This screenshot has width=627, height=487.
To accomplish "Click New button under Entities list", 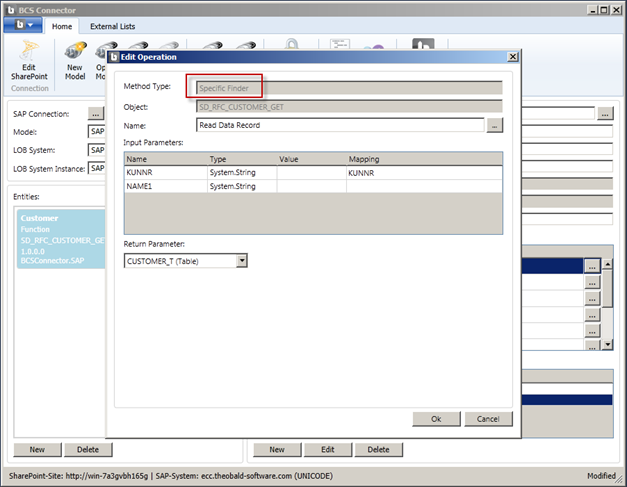I will coord(36,450).
